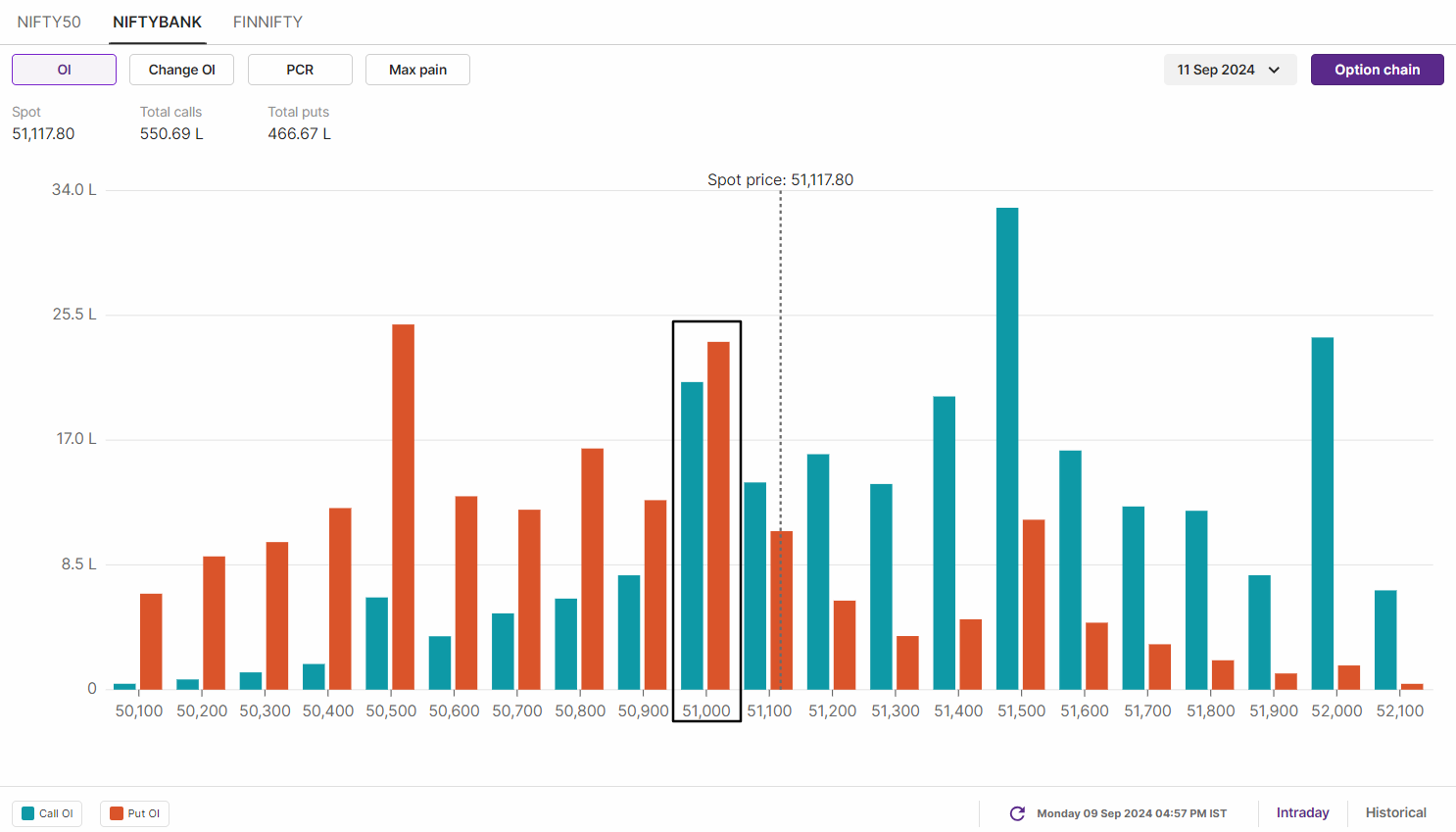1456x832 pixels.
Task: Select the OI view button
Action: (64, 70)
